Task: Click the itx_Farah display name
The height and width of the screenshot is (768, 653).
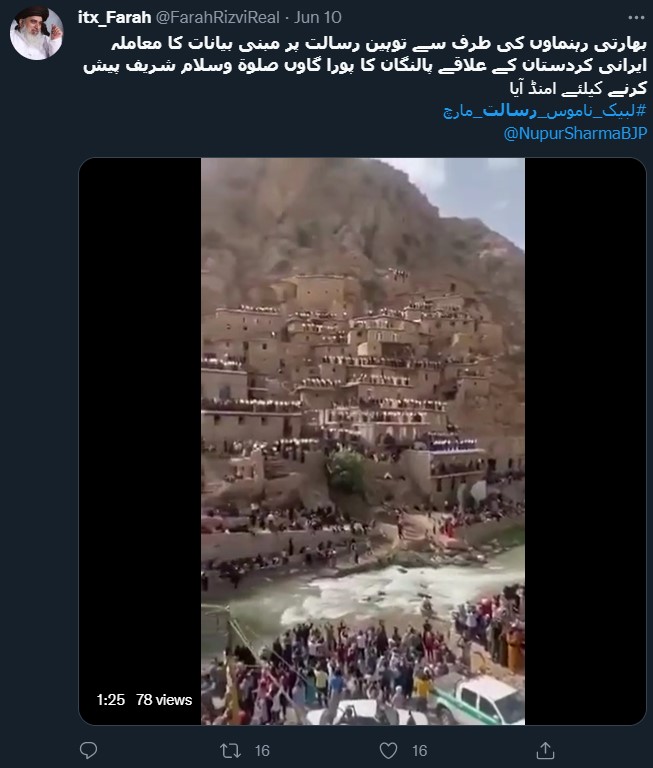Action: pos(114,18)
